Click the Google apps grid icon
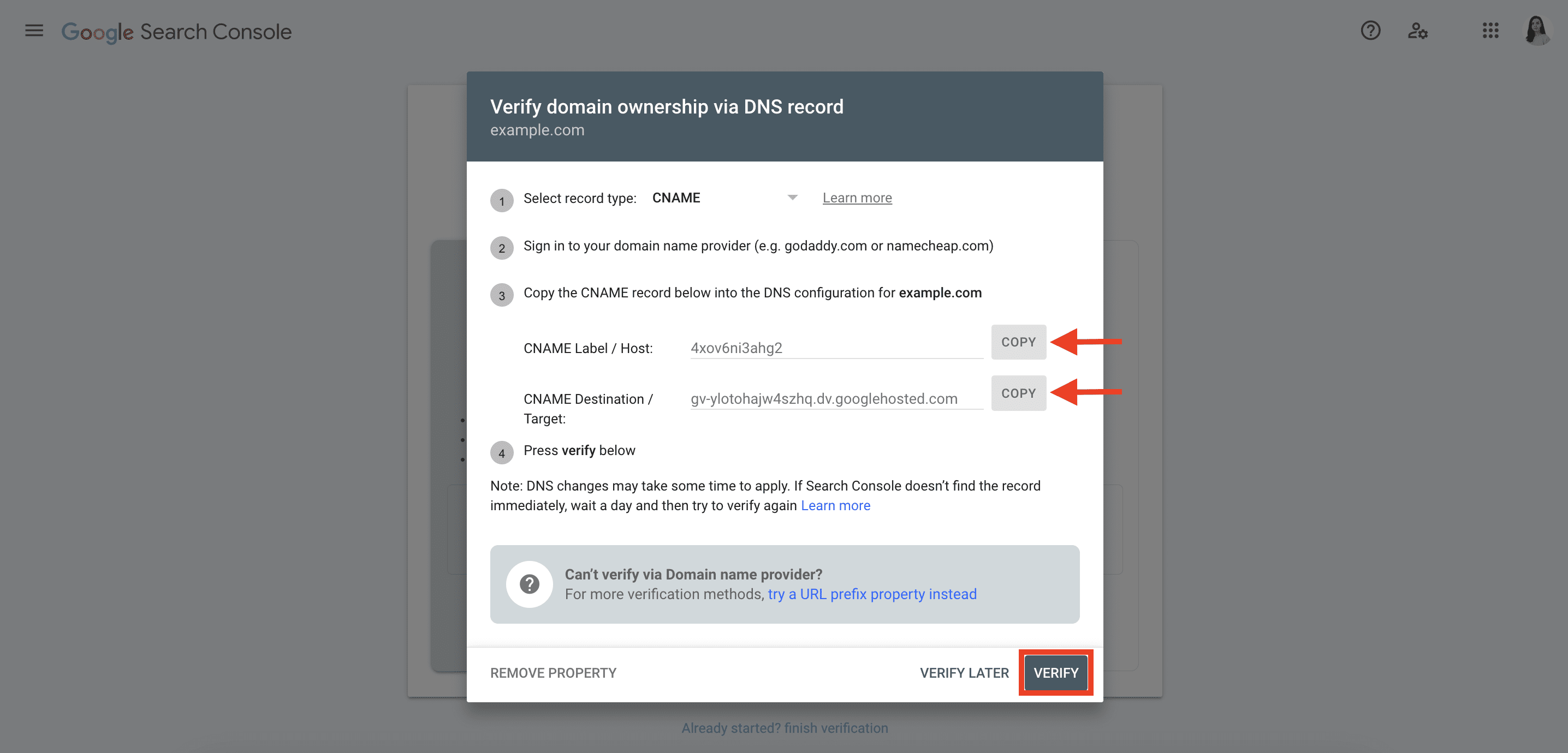The height and width of the screenshot is (753, 1568). 1491,29
